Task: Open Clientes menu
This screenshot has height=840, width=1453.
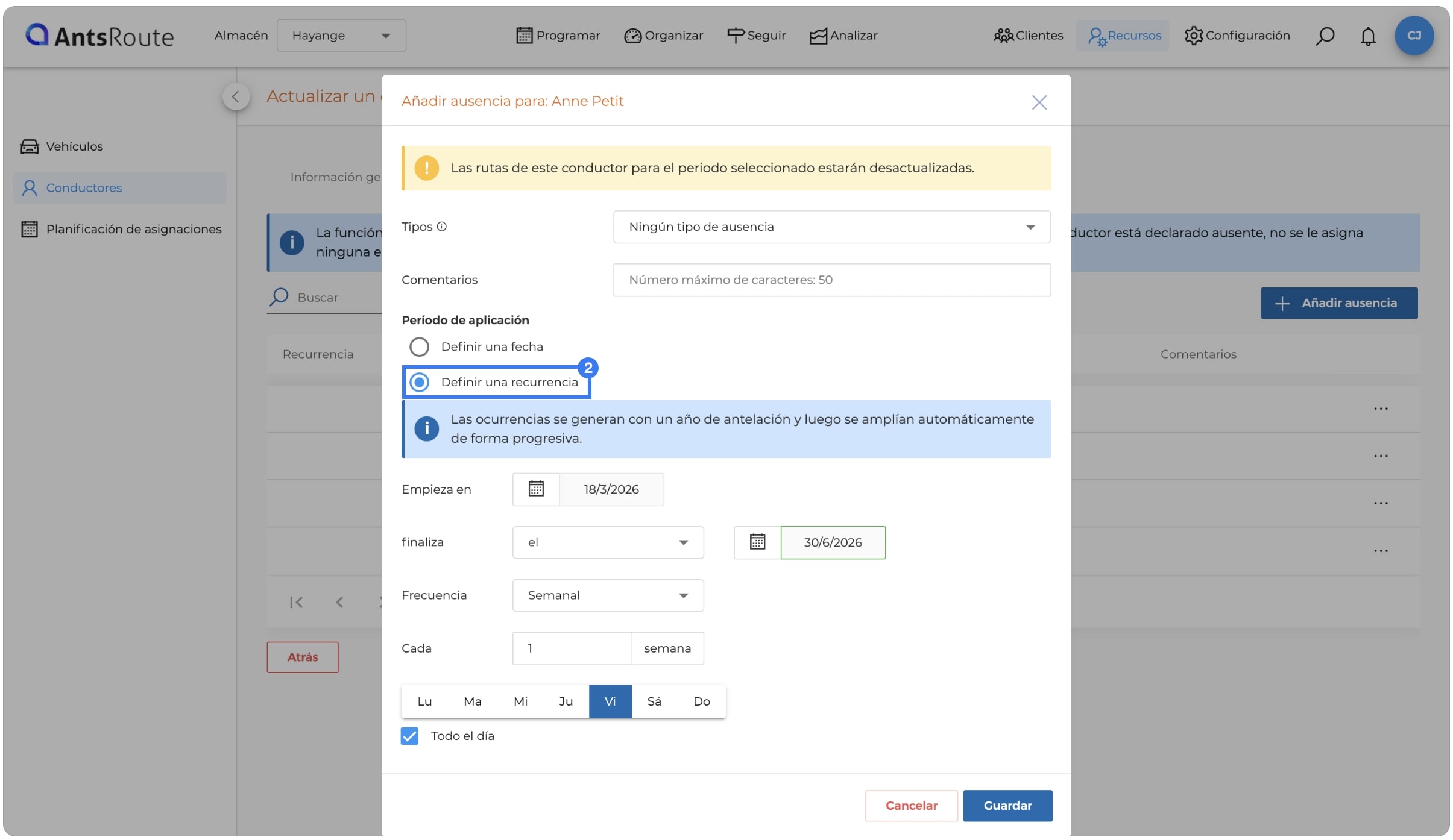Action: click(1028, 36)
